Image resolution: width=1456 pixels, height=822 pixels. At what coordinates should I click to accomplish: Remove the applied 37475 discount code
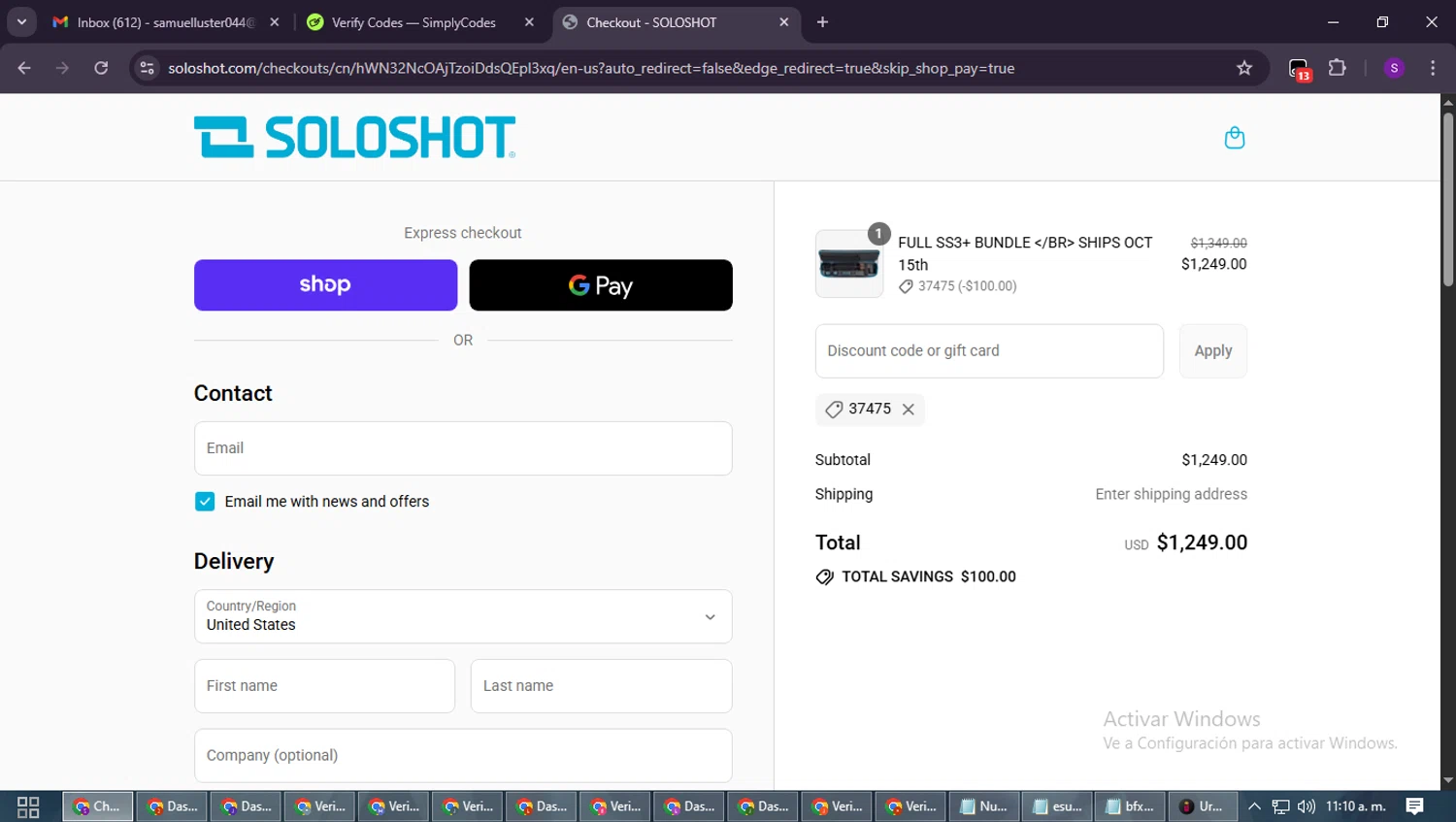[x=909, y=410]
